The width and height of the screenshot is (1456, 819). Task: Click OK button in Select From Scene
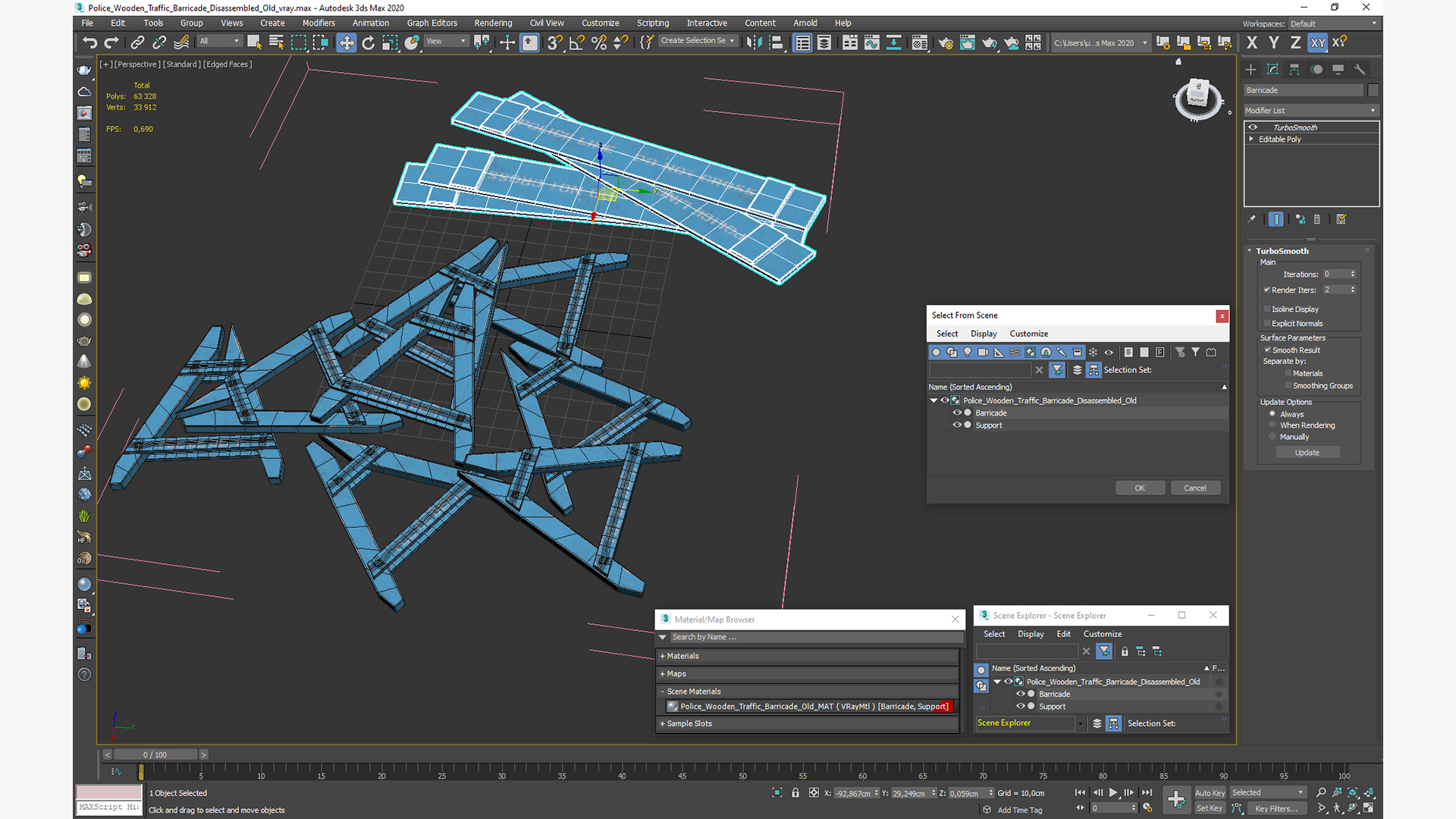(x=1139, y=487)
